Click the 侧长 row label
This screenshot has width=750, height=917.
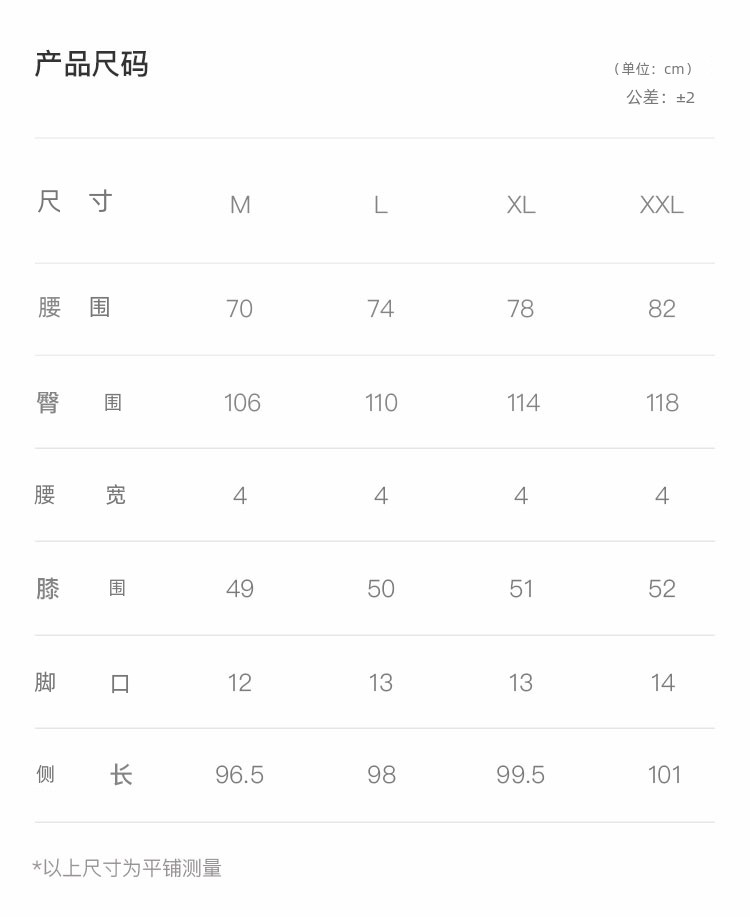[x=84, y=775]
